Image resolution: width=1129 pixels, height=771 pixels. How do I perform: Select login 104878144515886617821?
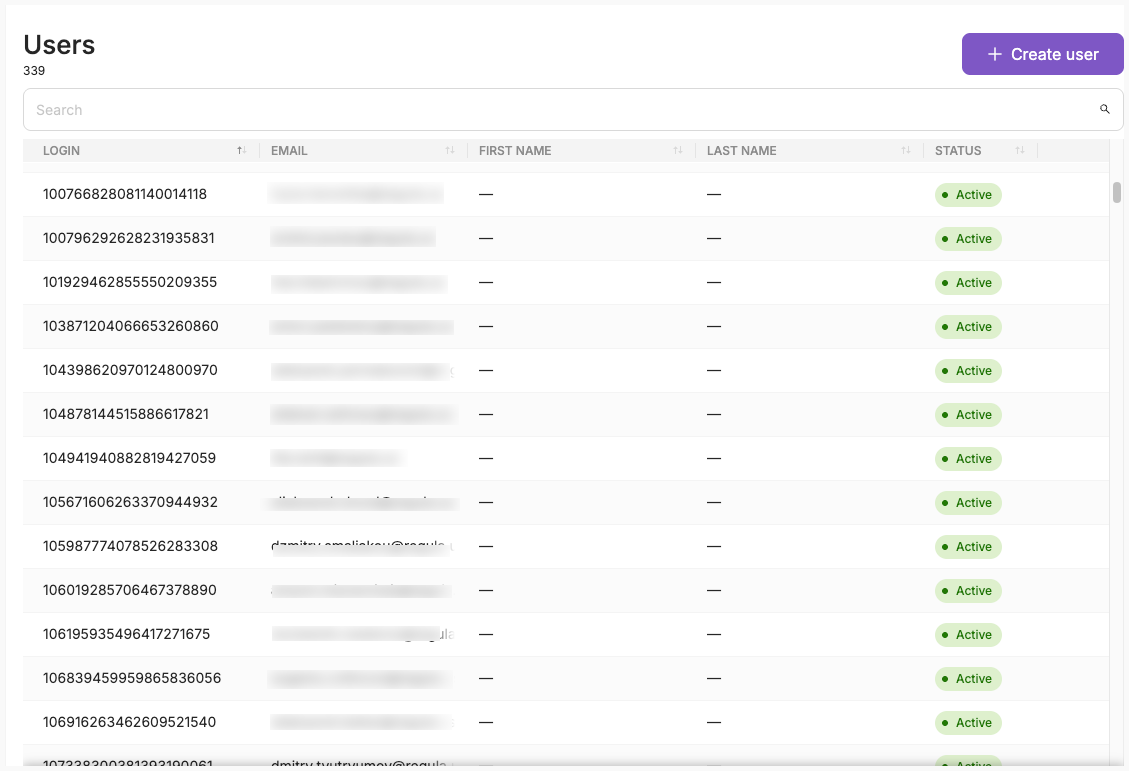126,414
